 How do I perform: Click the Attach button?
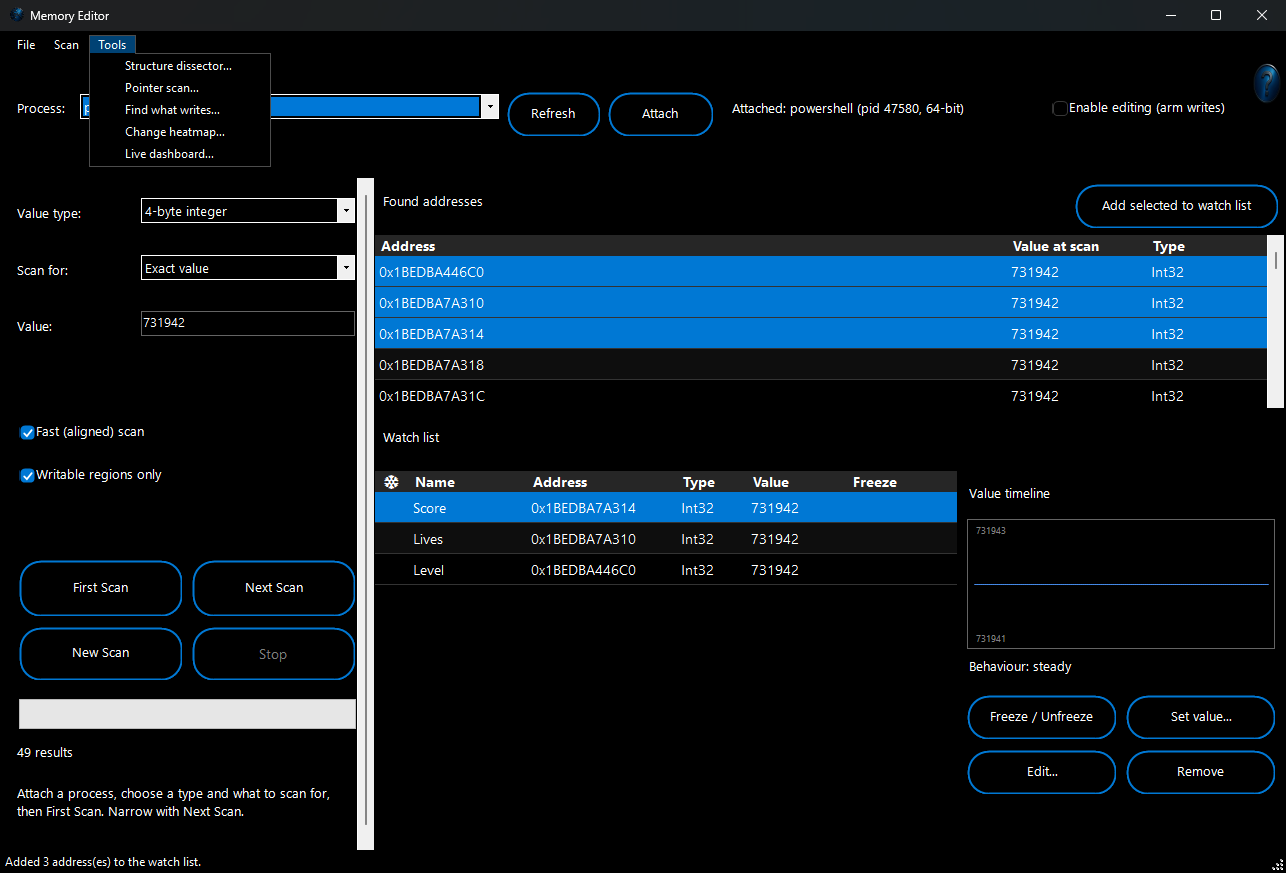(x=660, y=114)
